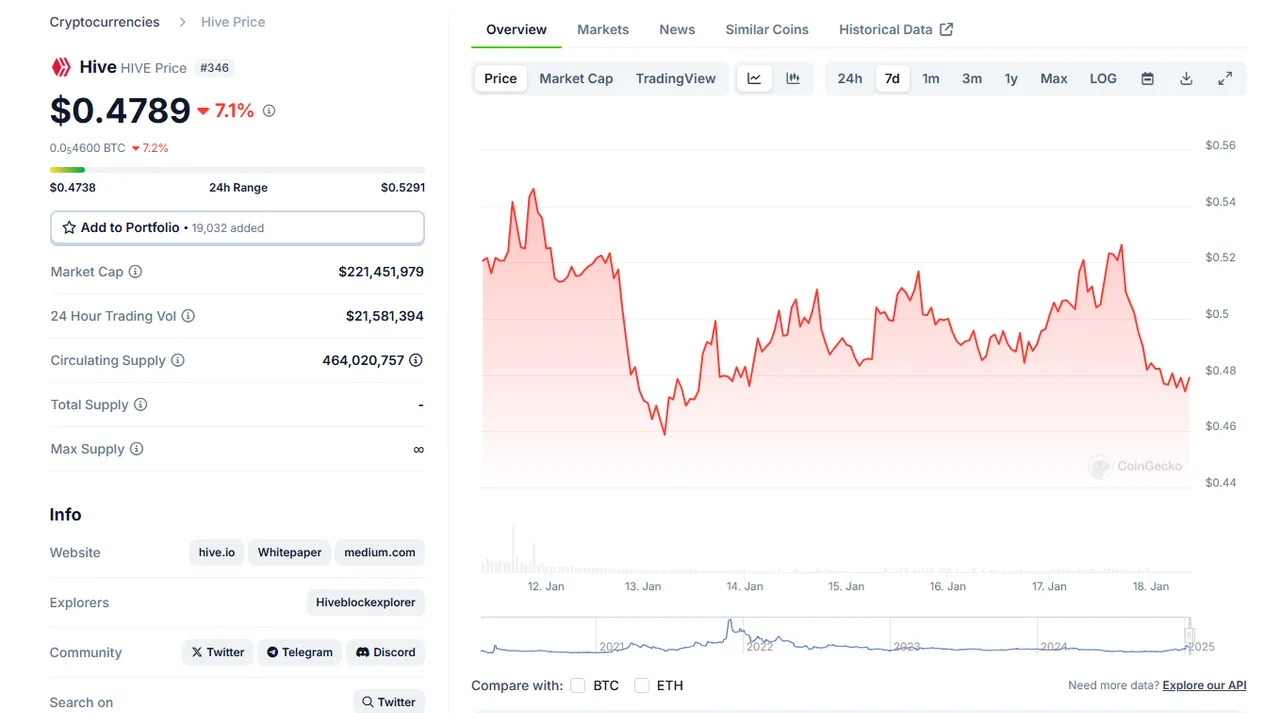The height and width of the screenshot is (713, 1280).
Task: Check the ETH compare checkbox
Action: pos(642,686)
